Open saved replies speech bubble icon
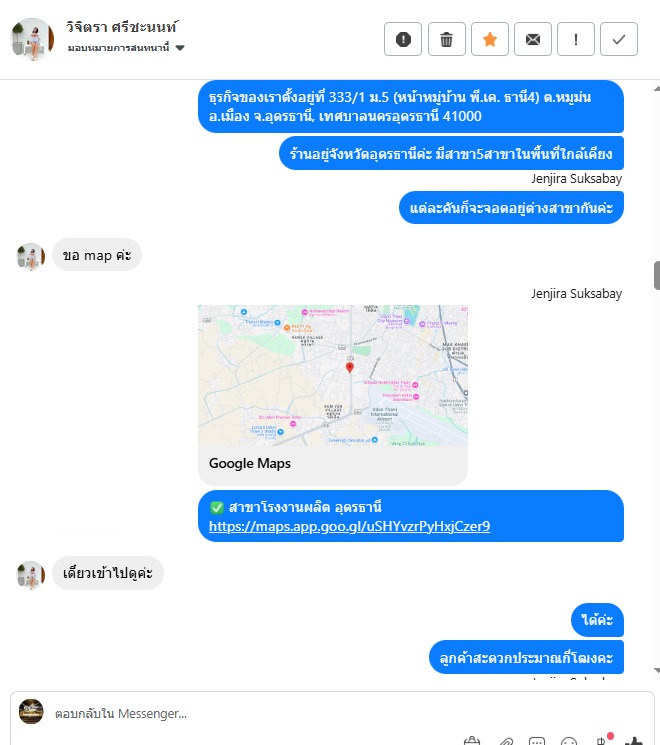This screenshot has height=745, width=660. [537, 741]
